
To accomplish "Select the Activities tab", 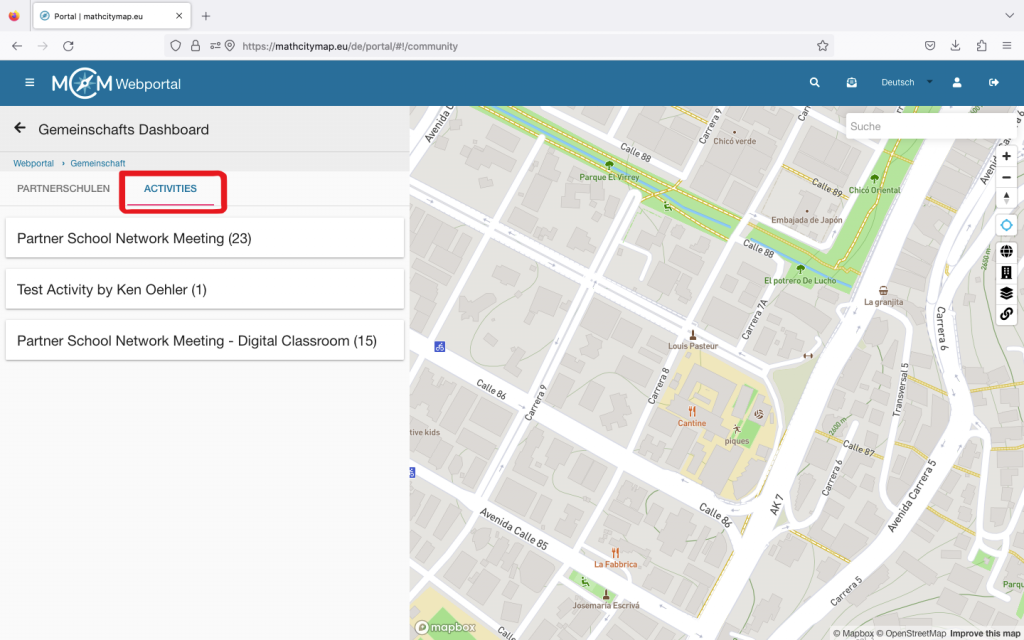I will pyautogui.click(x=170, y=189).
